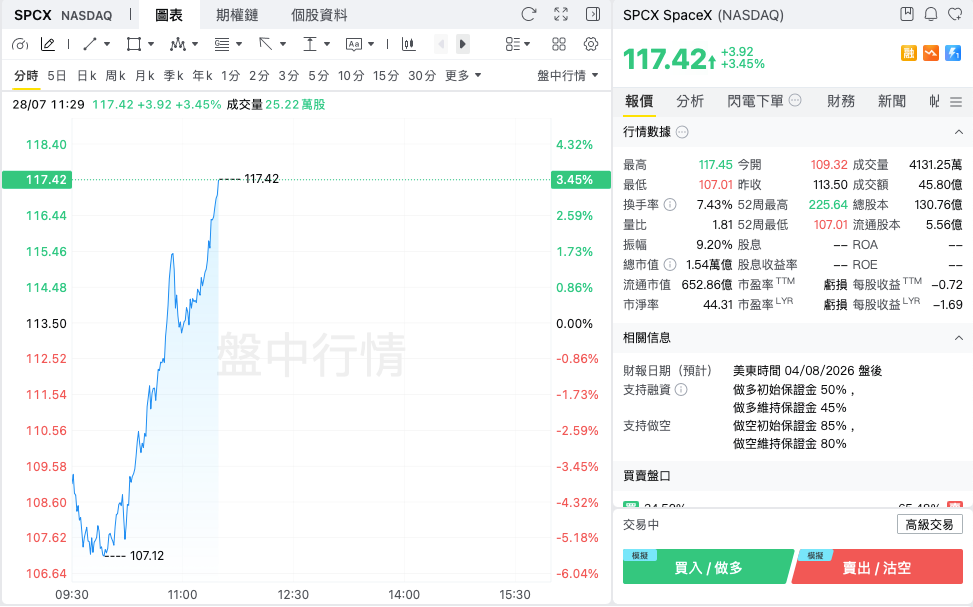This screenshot has height=607, width=973.
Task: Select the pencil drawing edit tool
Action: (x=47, y=44)
